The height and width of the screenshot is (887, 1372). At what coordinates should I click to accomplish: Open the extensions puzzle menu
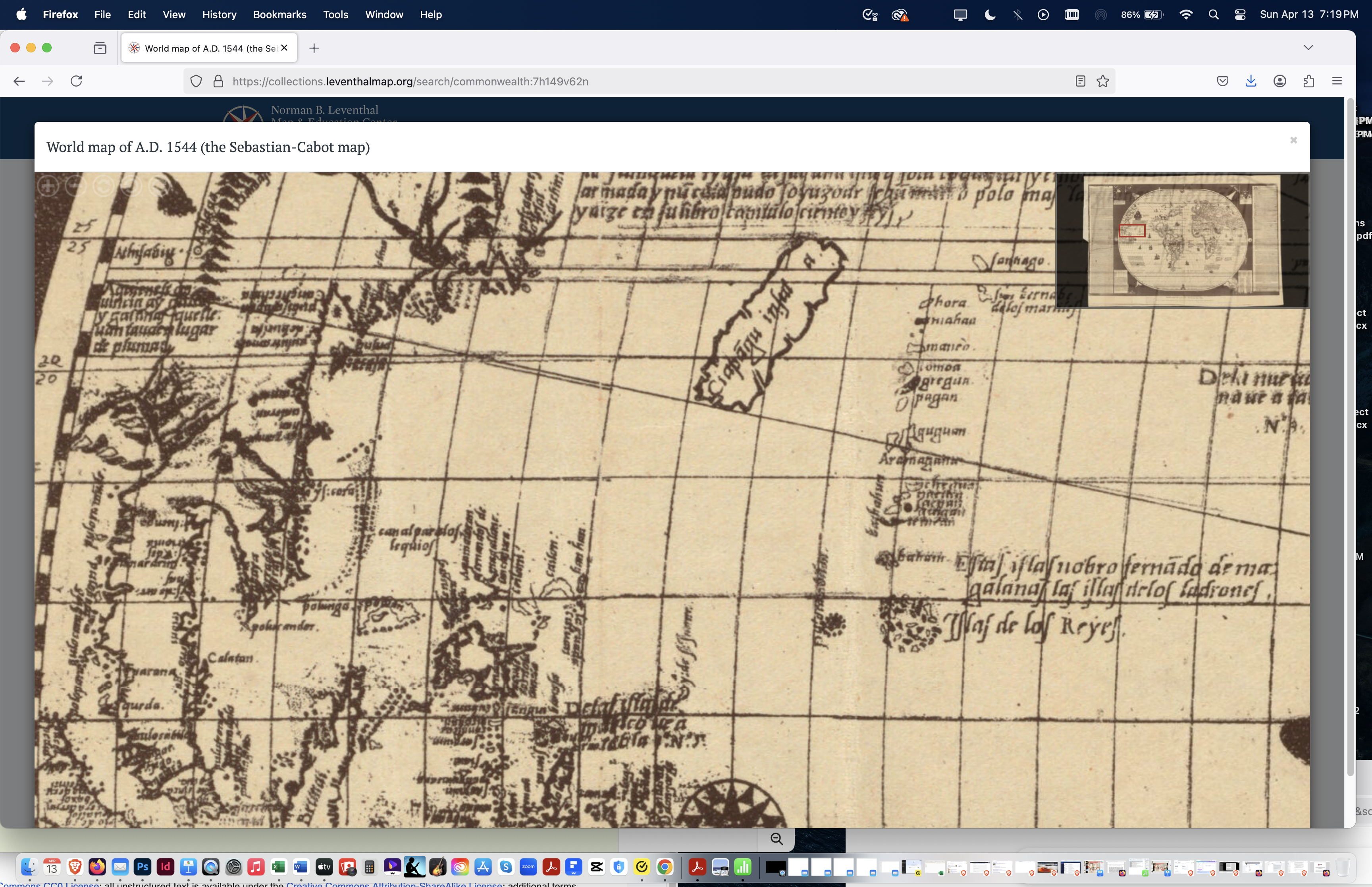coord(1308,81)
